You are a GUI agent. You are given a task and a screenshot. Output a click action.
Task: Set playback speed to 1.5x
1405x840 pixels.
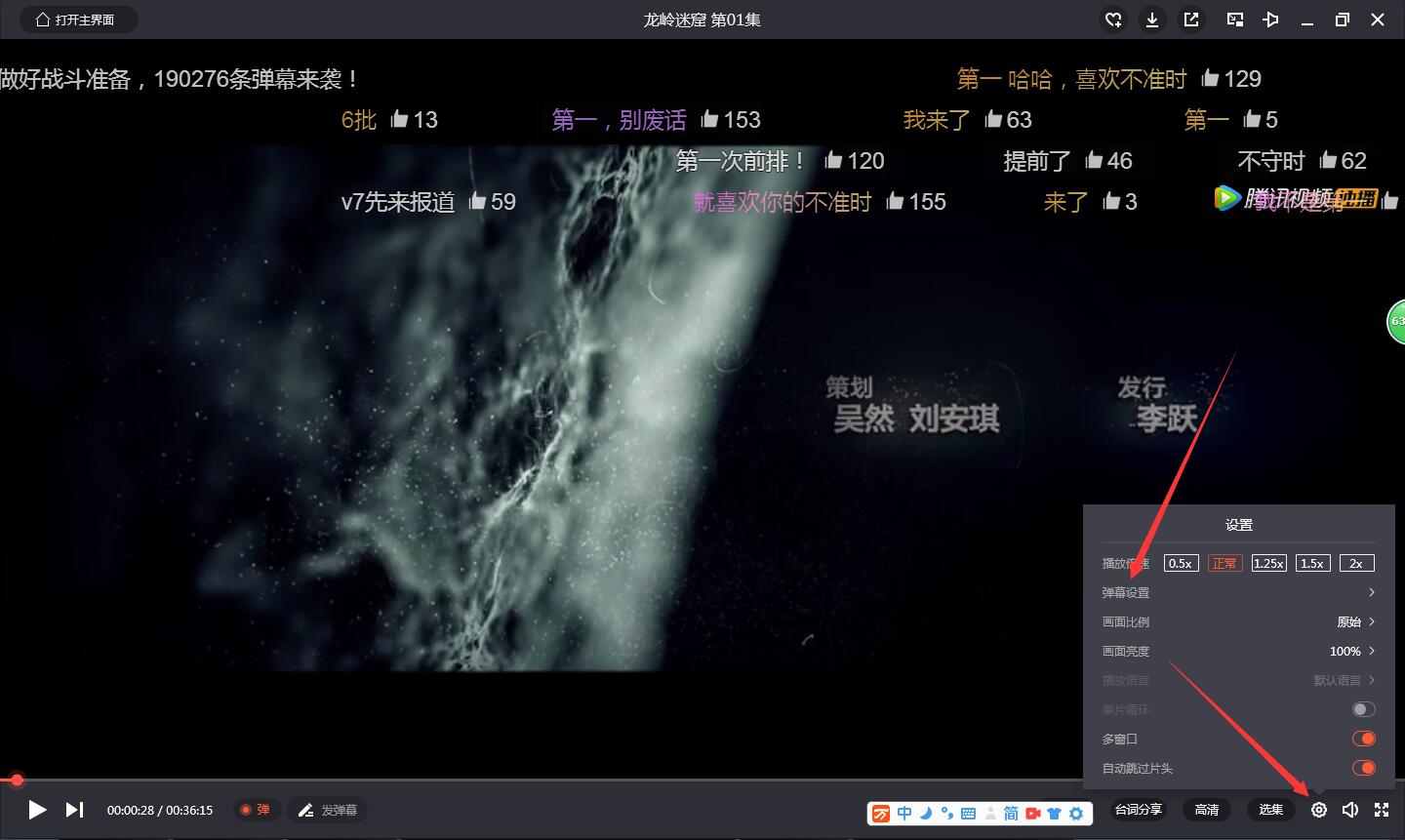tap(1312, 563)
